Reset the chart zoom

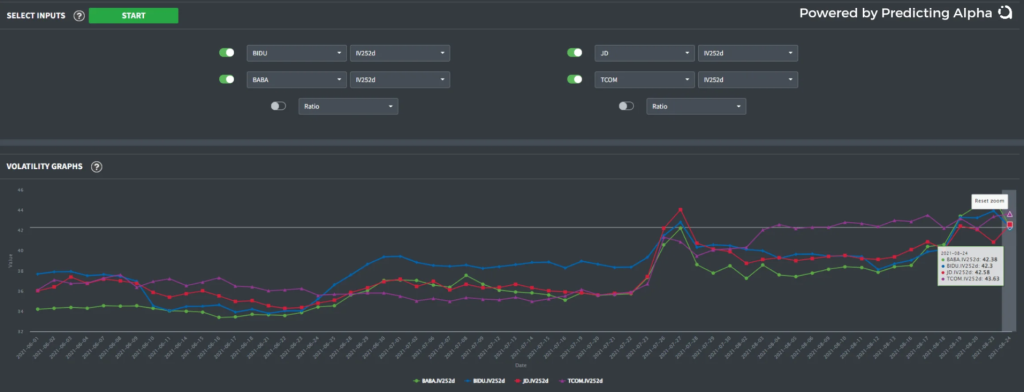click(990, 201)
